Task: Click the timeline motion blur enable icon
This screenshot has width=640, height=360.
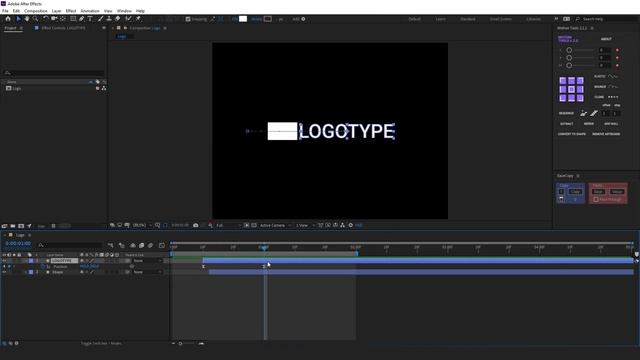Action: 151,245
